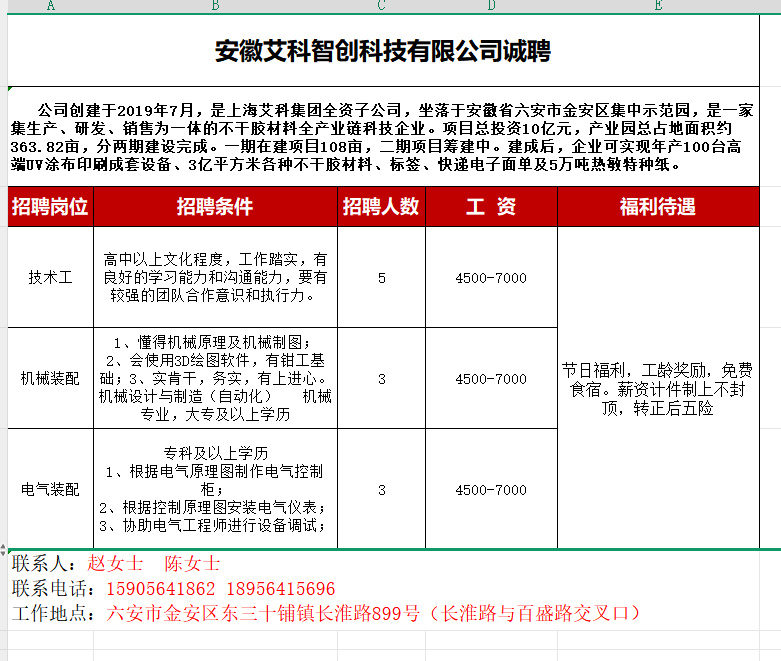Click the salary cell in 电气装配 row

[x=490, y=490]
